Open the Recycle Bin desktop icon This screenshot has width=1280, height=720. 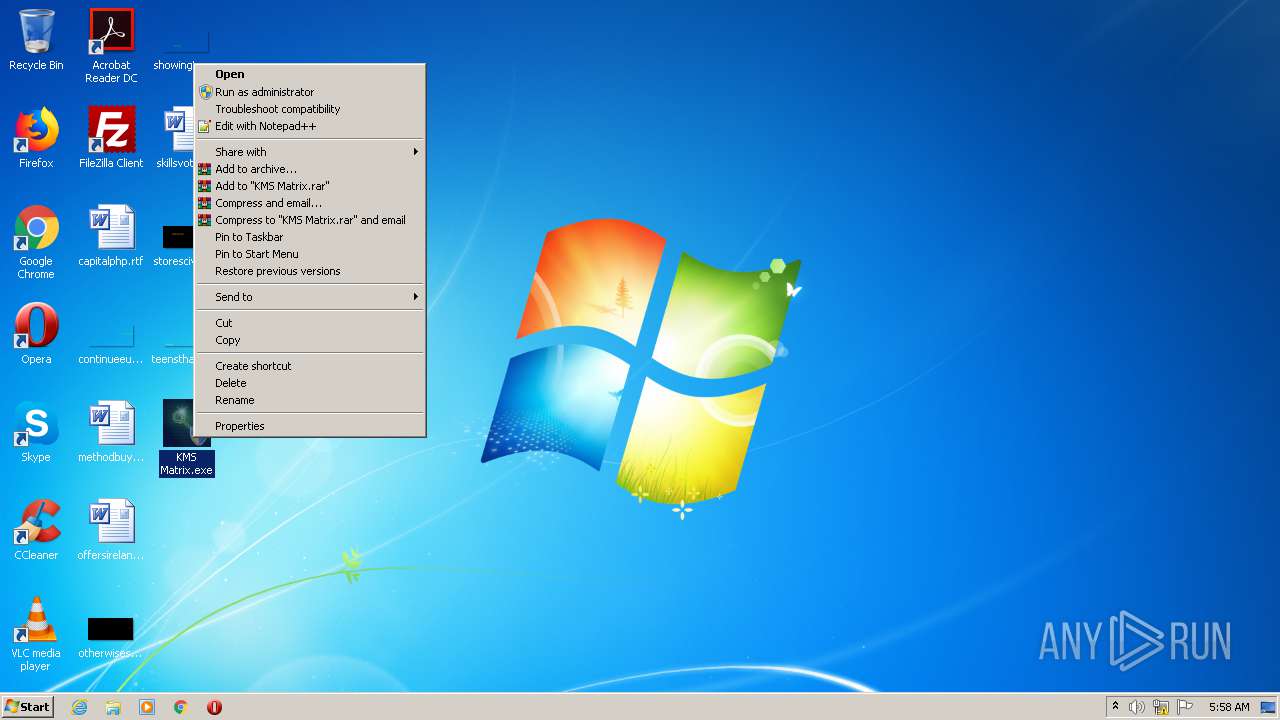(36, 40)
